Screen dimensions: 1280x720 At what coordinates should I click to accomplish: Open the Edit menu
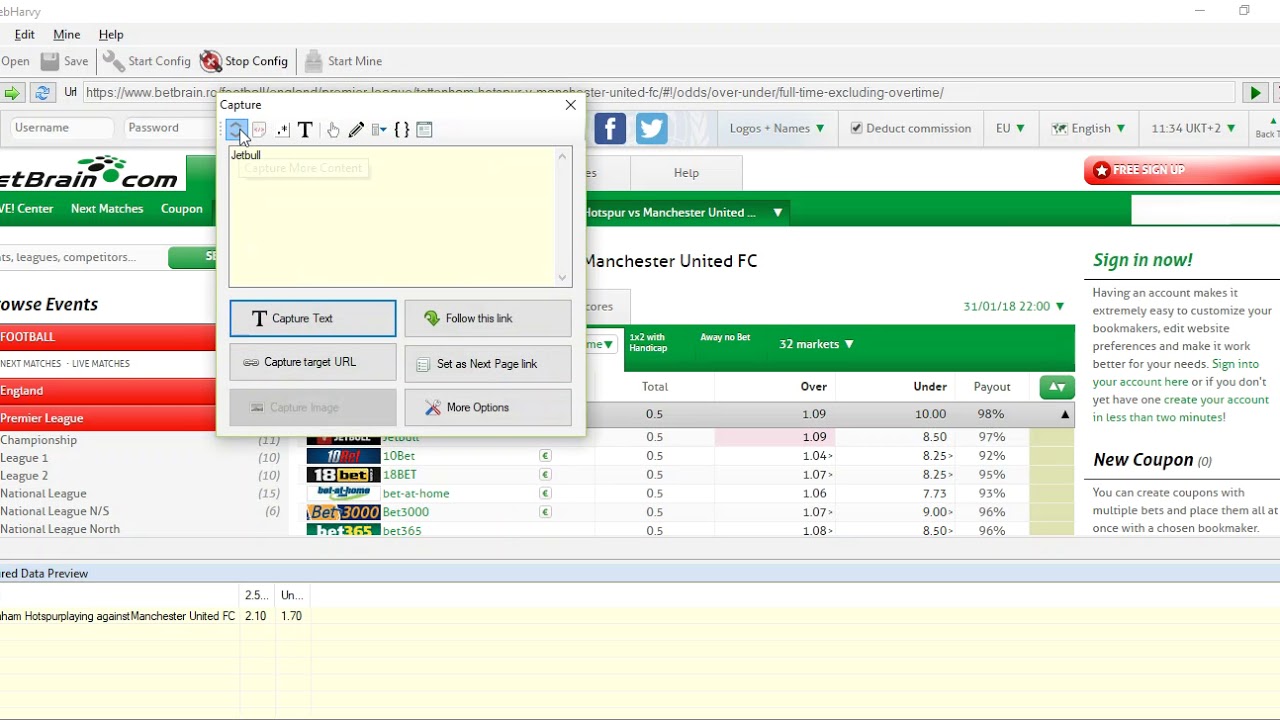click(24, 34)
